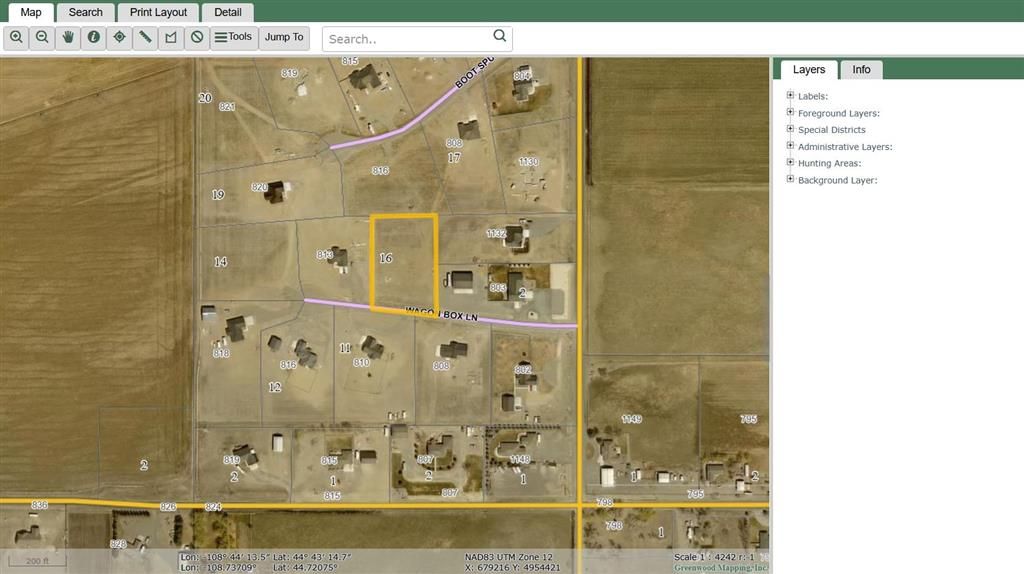Click the magnifier icon in search box
1024x574 pixels.
[x=500, y=38]
